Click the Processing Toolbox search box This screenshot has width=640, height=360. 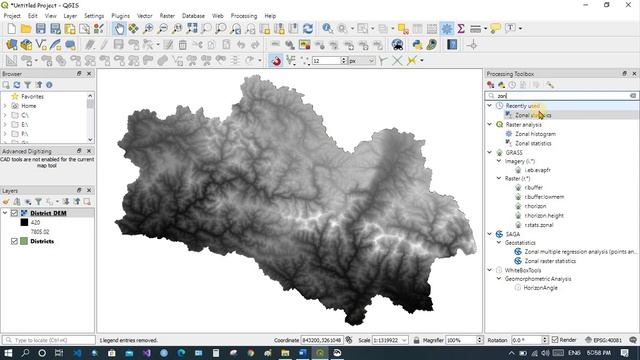pyautogui.click(x=561, y=96)
